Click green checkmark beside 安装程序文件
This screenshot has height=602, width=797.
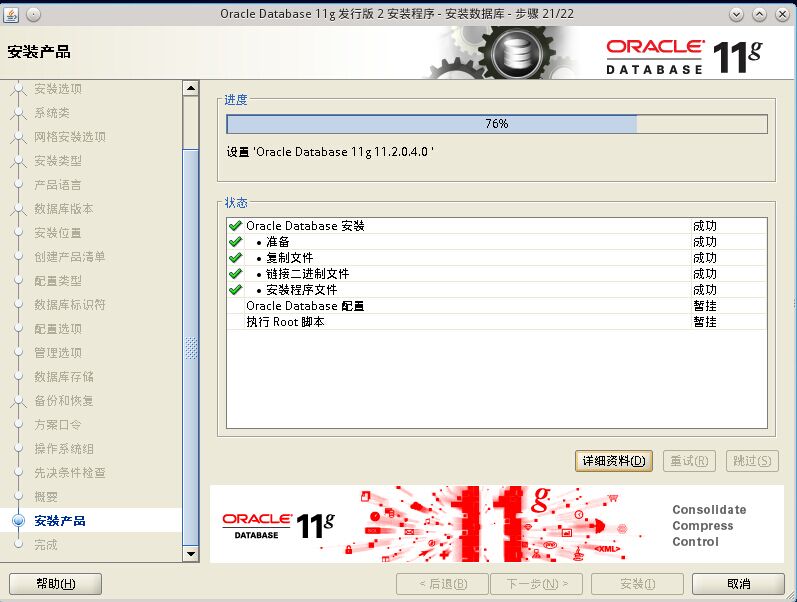coord(235,289)
